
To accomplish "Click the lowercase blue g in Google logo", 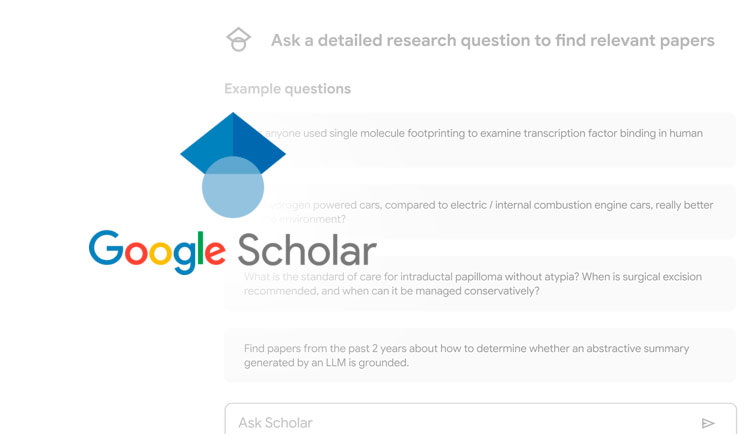I will pos(186,258).
